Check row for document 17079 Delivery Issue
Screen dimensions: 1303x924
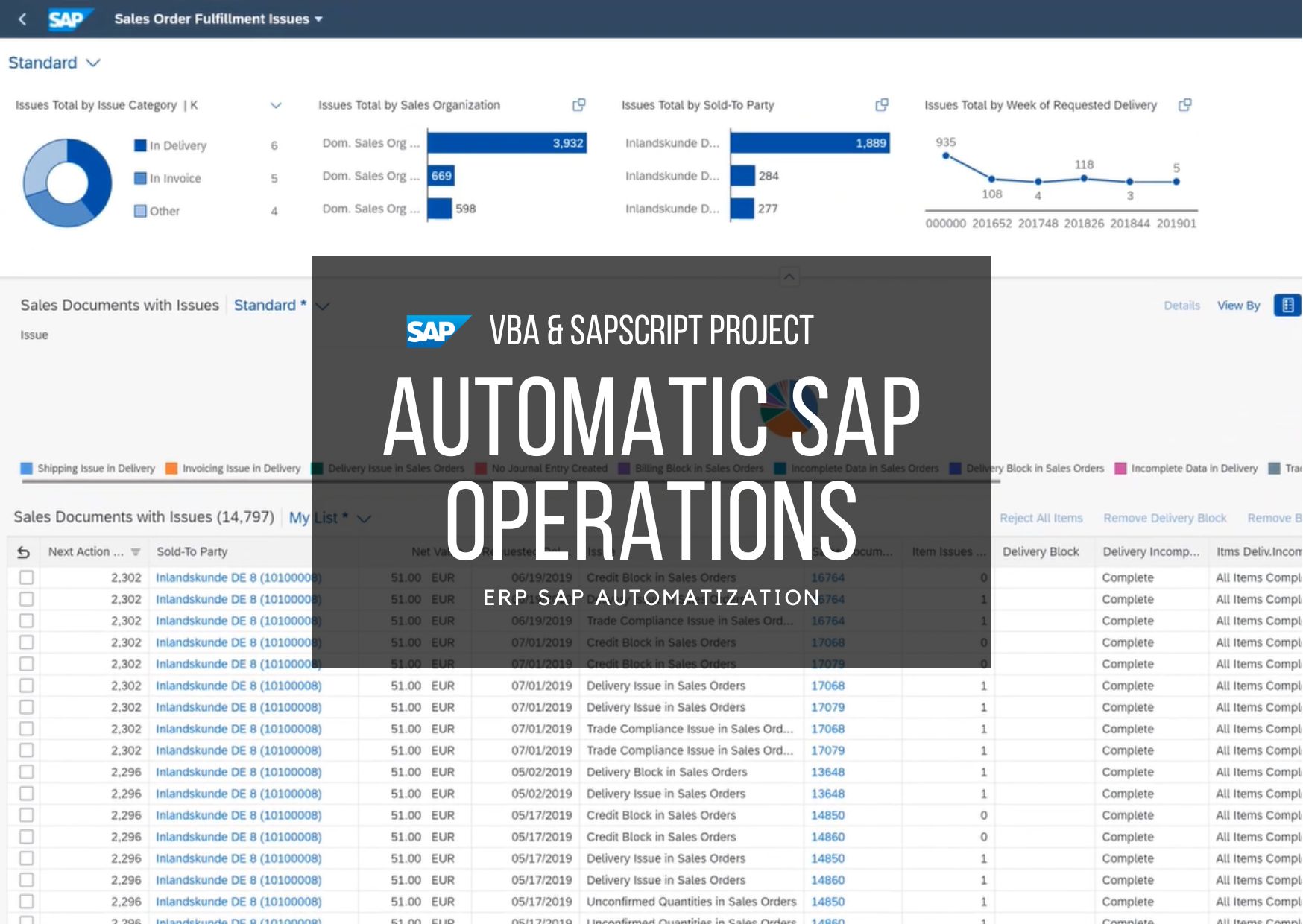(x=26, y=707)
